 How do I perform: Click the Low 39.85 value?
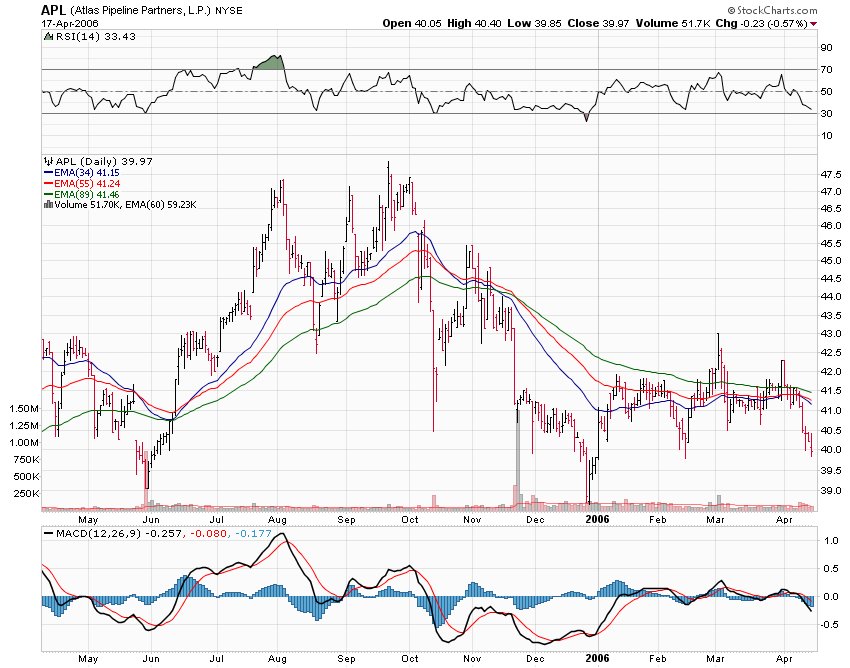point(534,23)
